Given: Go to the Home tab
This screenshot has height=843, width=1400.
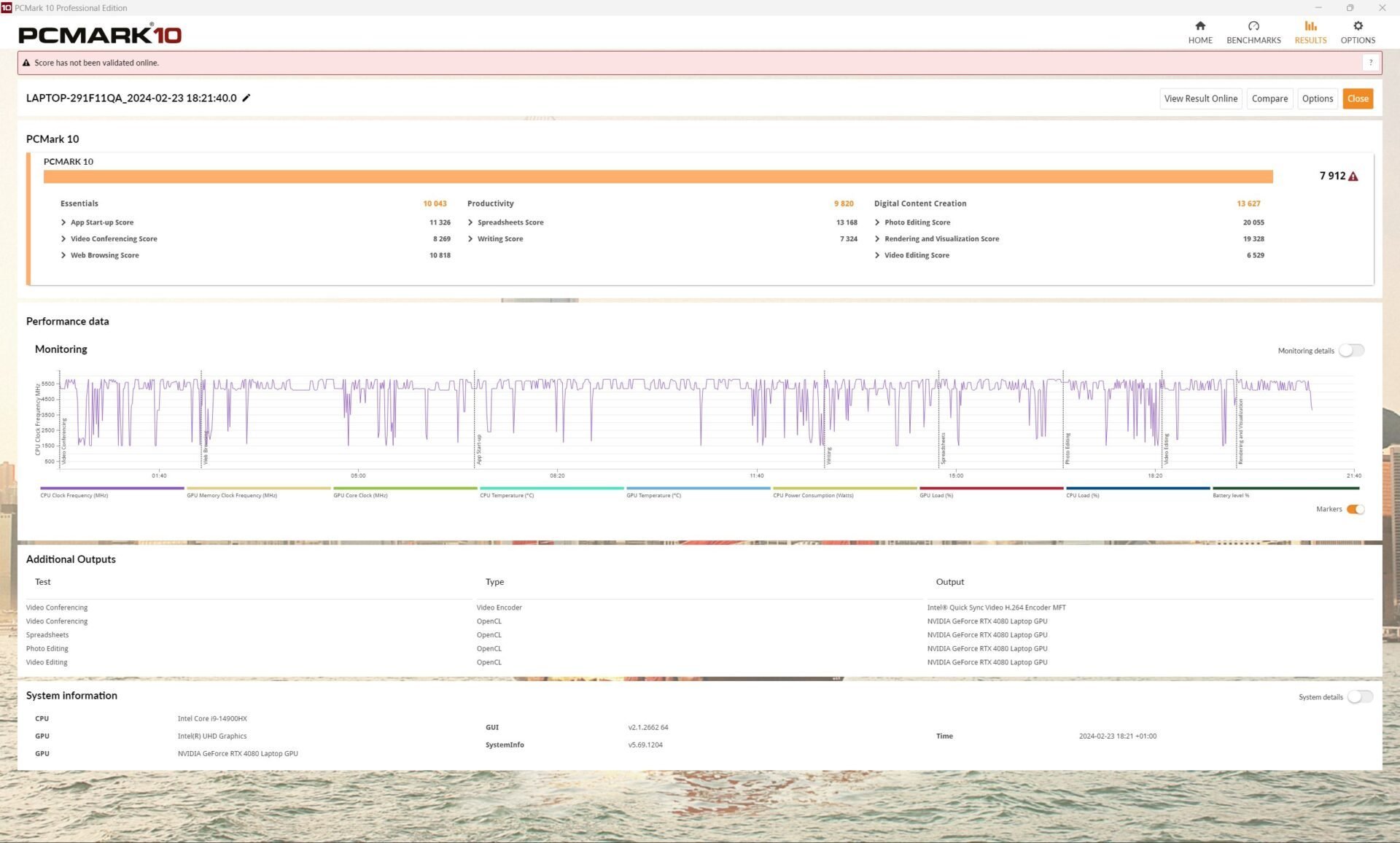Looking at the screenshot, I should (1200, 33).
